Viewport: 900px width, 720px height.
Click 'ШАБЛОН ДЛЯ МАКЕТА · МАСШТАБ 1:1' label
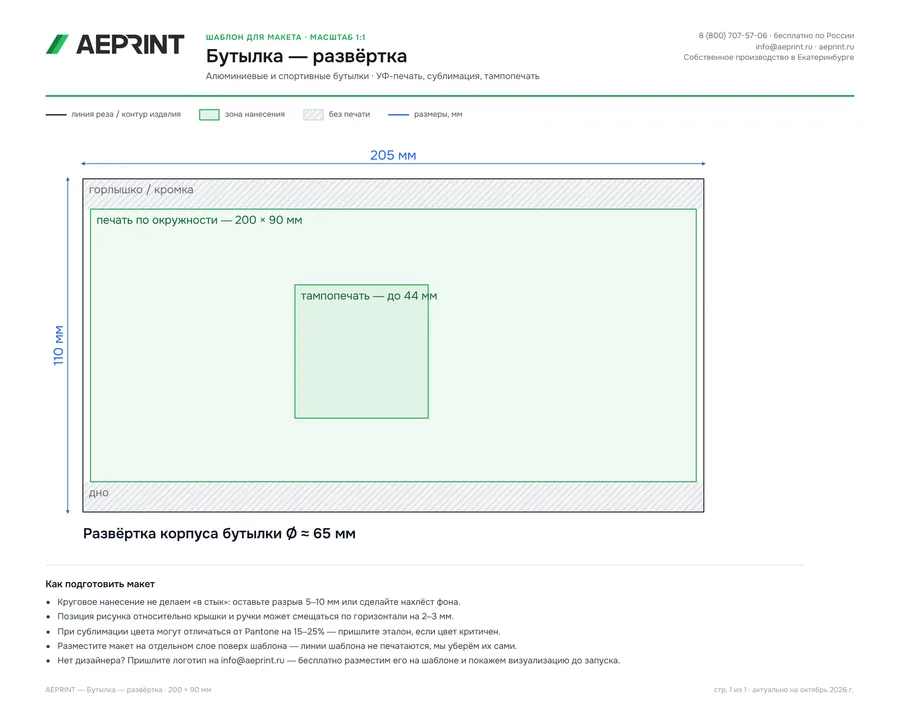285,37
